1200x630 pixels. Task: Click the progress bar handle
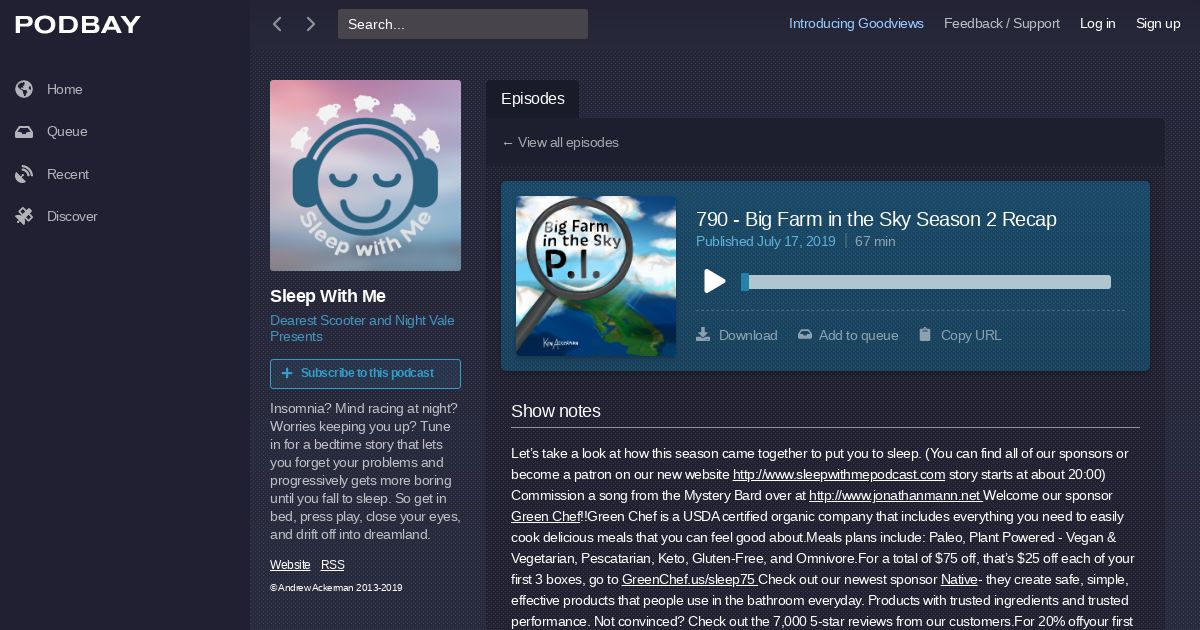[745, 282]
